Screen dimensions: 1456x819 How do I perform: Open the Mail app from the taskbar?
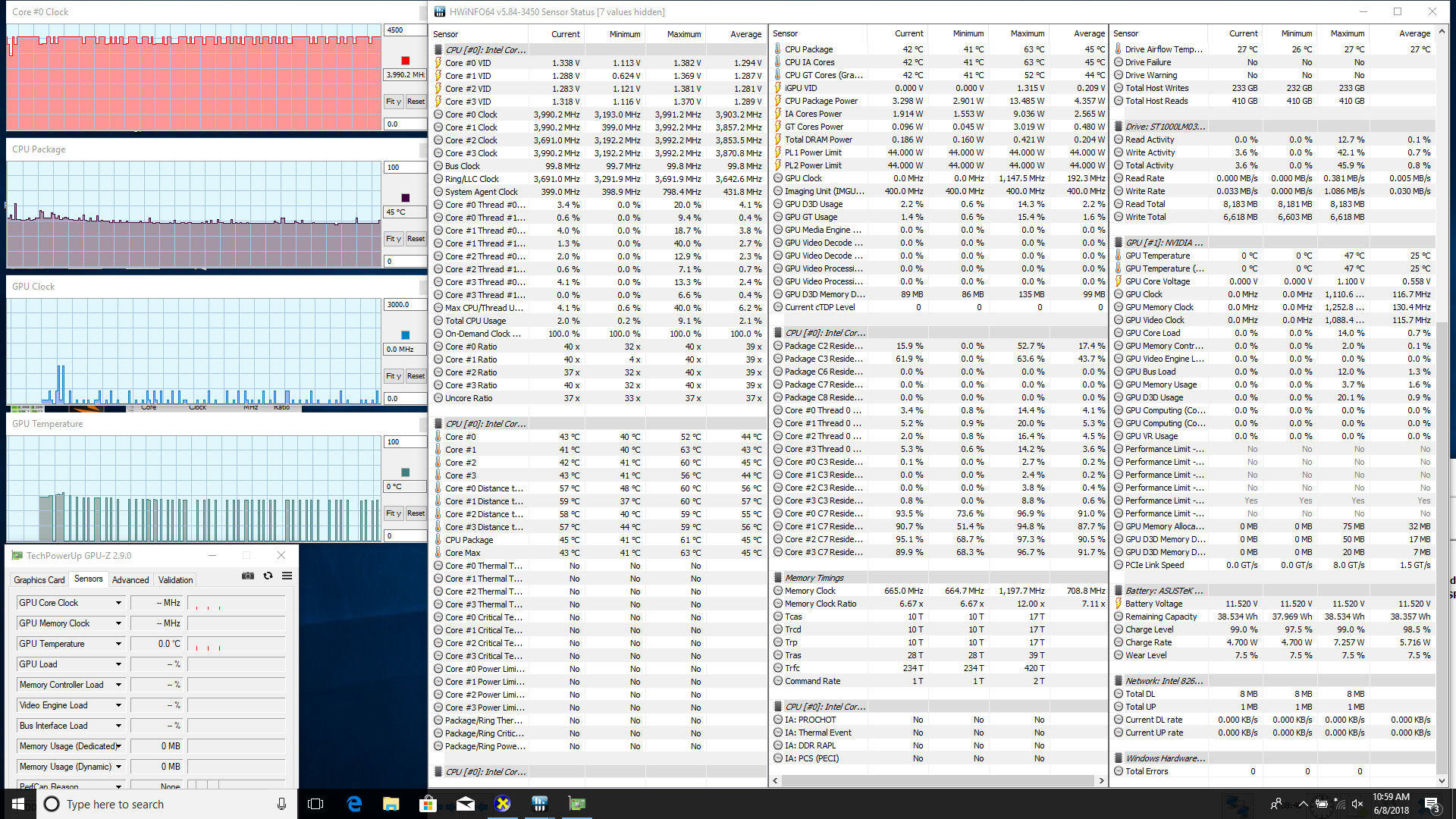tap(466, 804)
